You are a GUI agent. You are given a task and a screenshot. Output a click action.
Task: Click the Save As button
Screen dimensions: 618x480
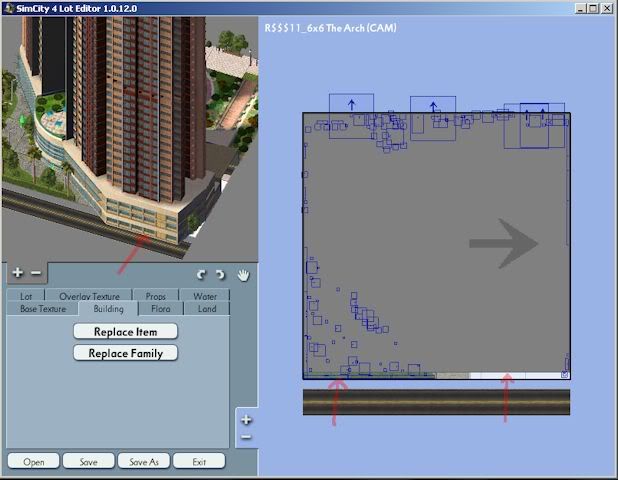tap(144, 461)
